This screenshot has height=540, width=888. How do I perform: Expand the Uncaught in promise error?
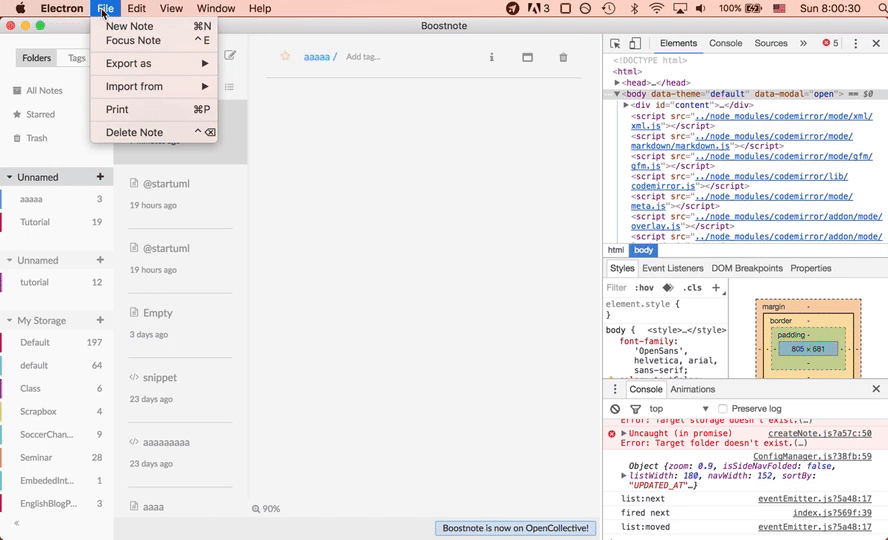(x=624, y=434)
